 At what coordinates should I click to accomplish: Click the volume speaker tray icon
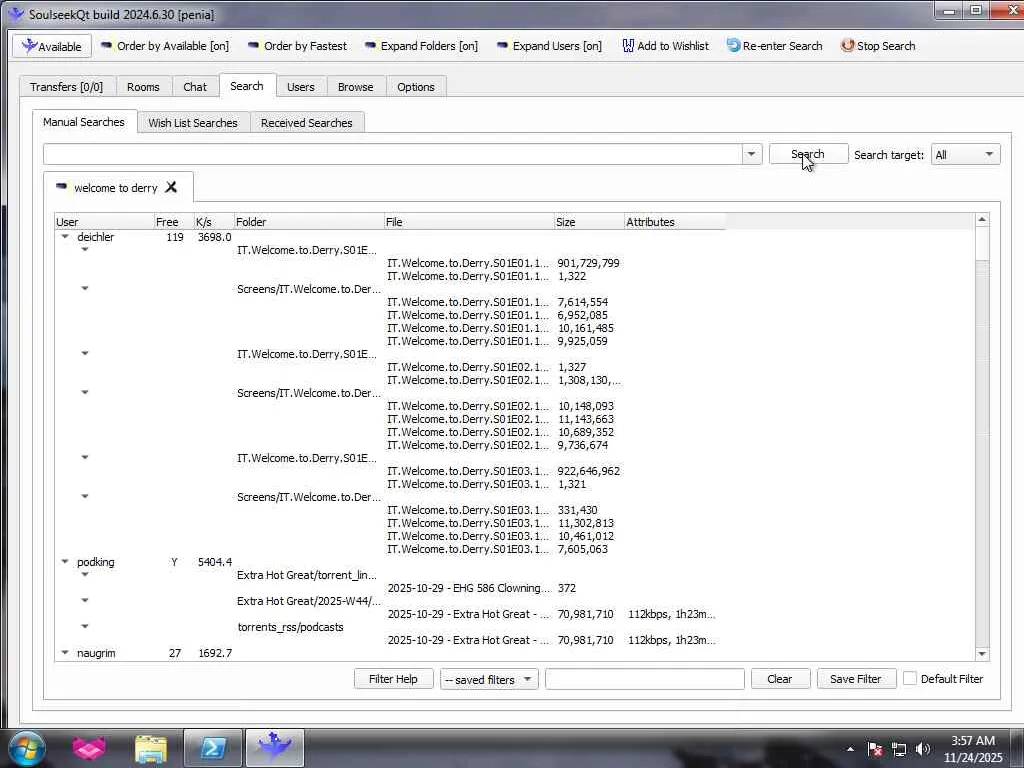923,749
